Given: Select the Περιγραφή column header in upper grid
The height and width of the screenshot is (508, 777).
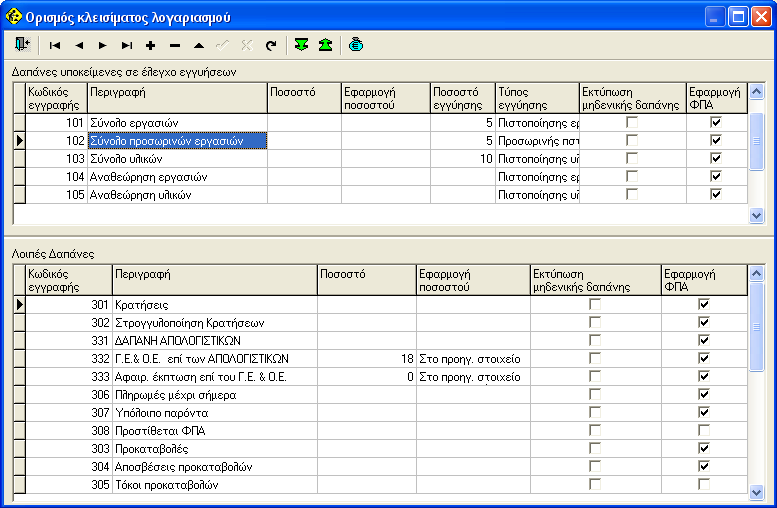Looking at the screenshot, I should tap(176, 97).
